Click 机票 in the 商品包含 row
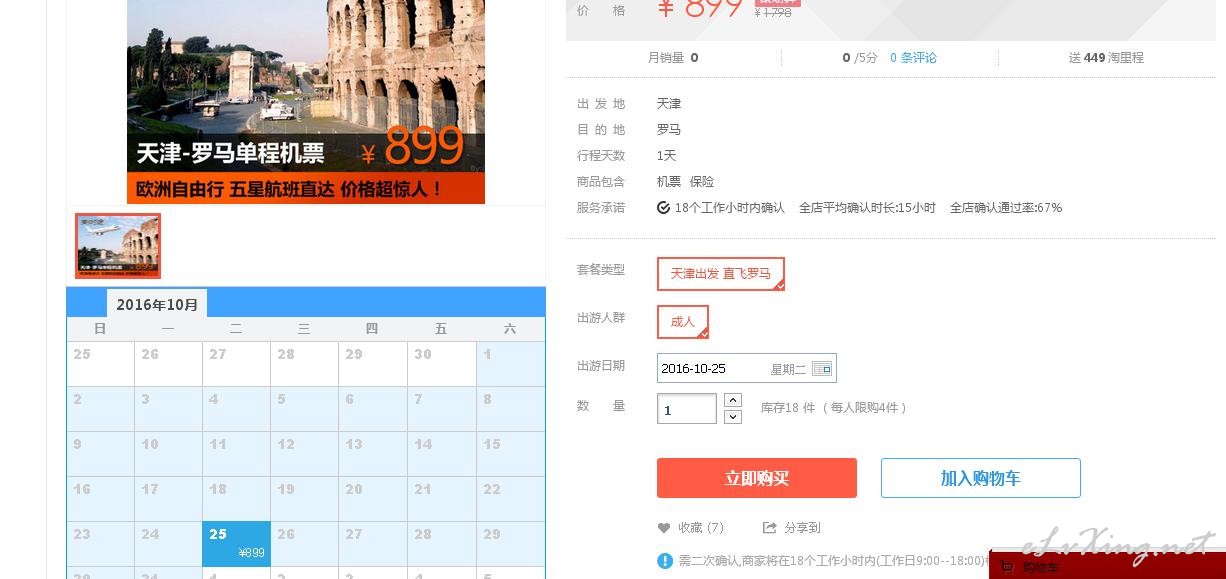Image resolution: width=1226 pixels, height=579 pixels. pyautogui.click(x=669, y=182)
